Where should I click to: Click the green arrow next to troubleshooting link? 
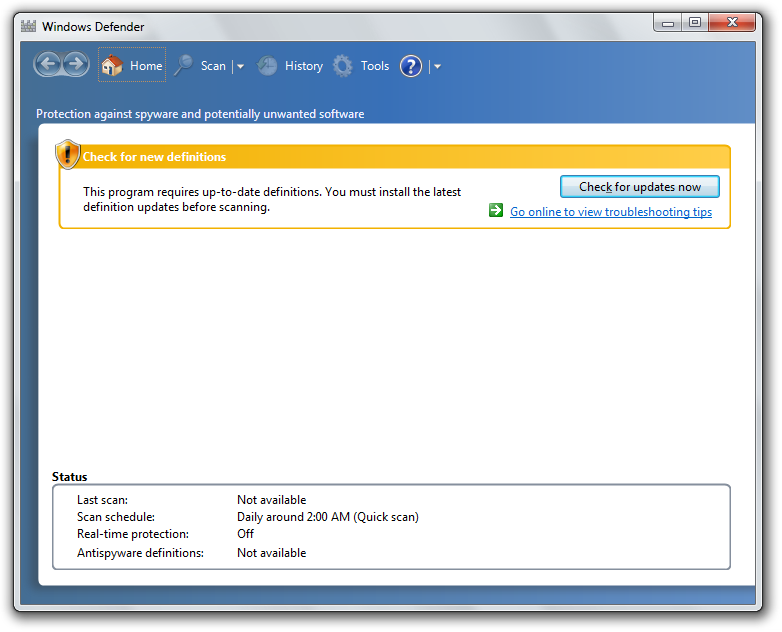tap(496, 211)
